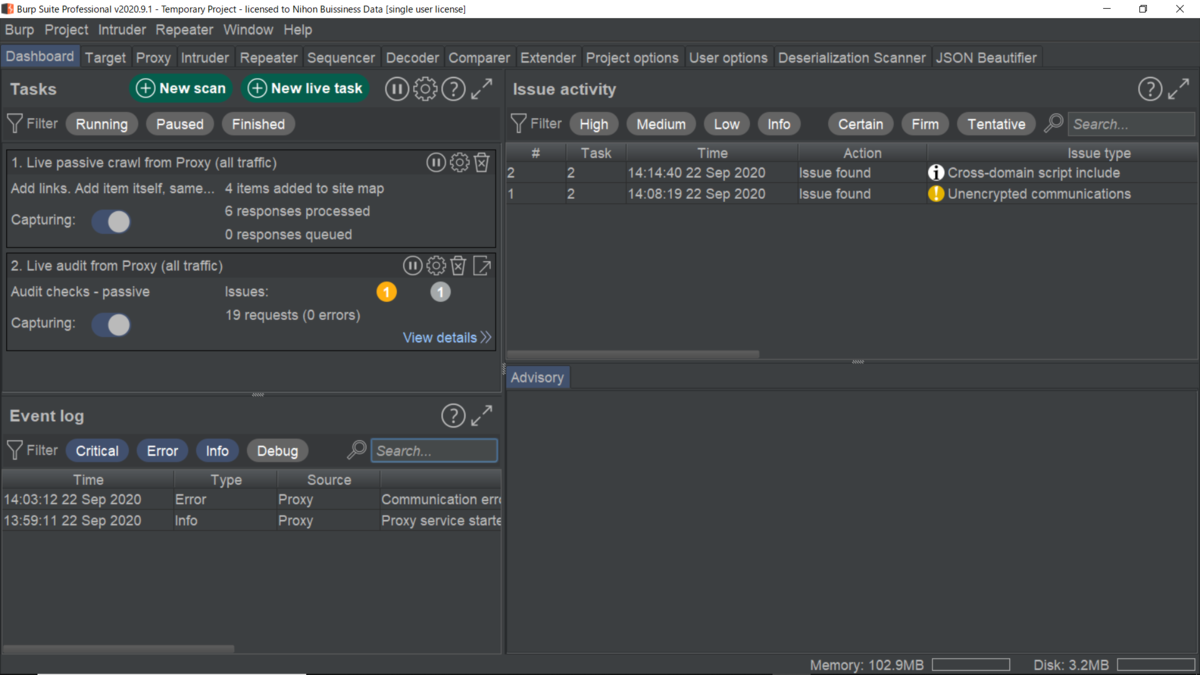Screen dimensions: 1200x675
Task: Expand the Tasks panel with the arrows icon
Action: tap(482, 89)
